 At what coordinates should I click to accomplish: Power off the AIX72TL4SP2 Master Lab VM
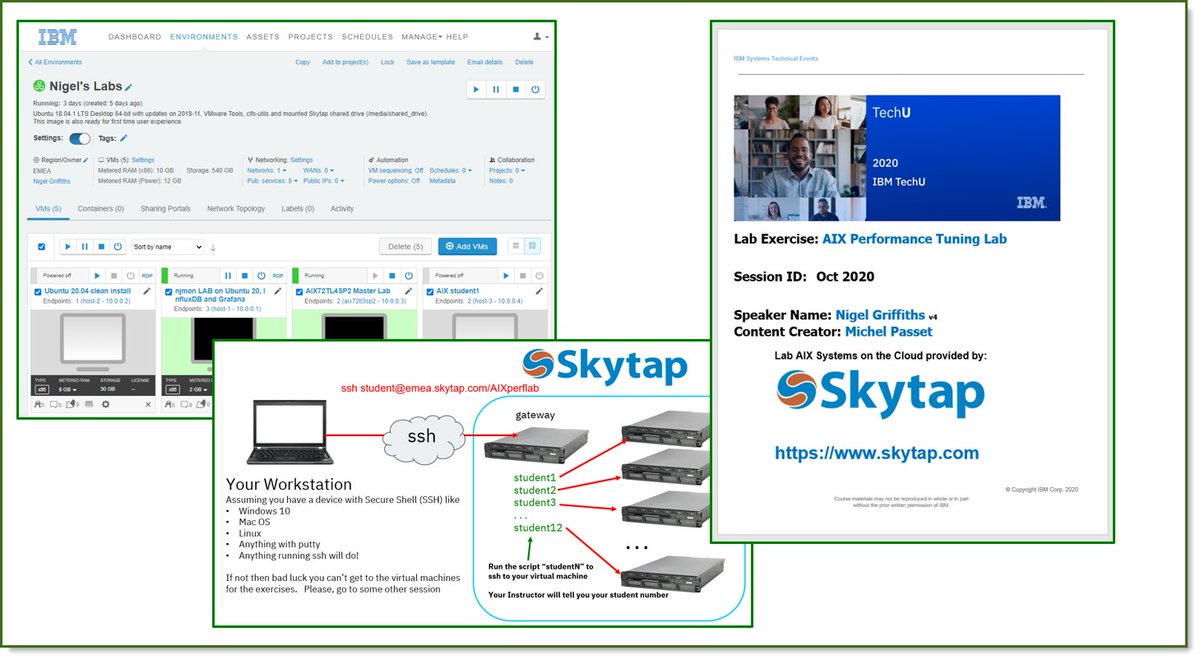coord(408,275)
